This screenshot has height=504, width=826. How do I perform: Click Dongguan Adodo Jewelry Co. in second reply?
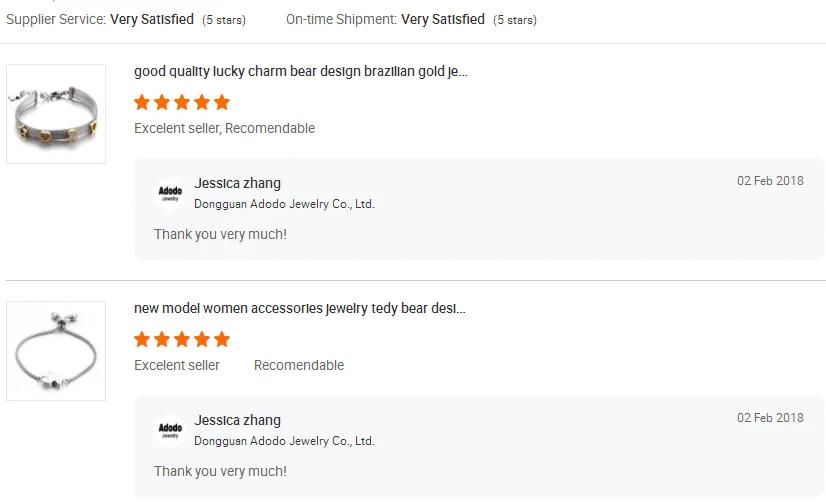pos(284,441)
